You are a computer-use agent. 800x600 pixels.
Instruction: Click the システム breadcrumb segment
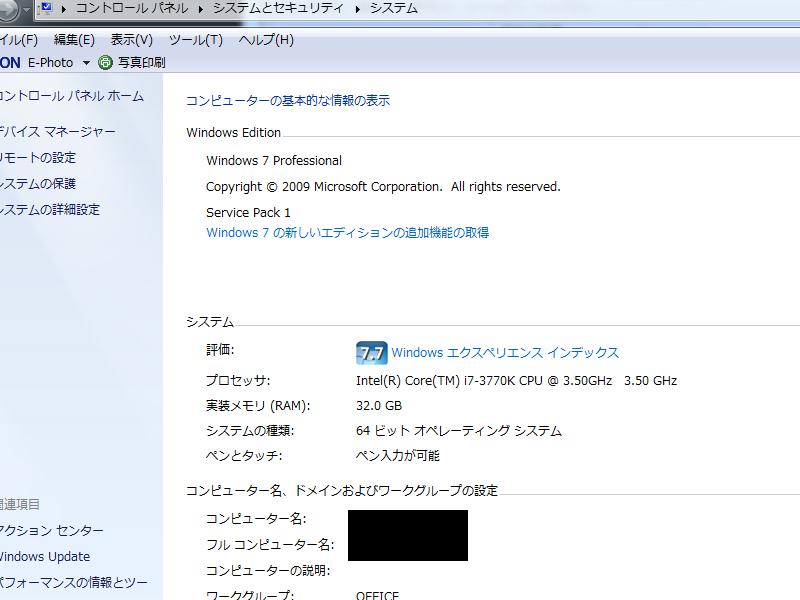pyautogui.click(x=393, y=8)
